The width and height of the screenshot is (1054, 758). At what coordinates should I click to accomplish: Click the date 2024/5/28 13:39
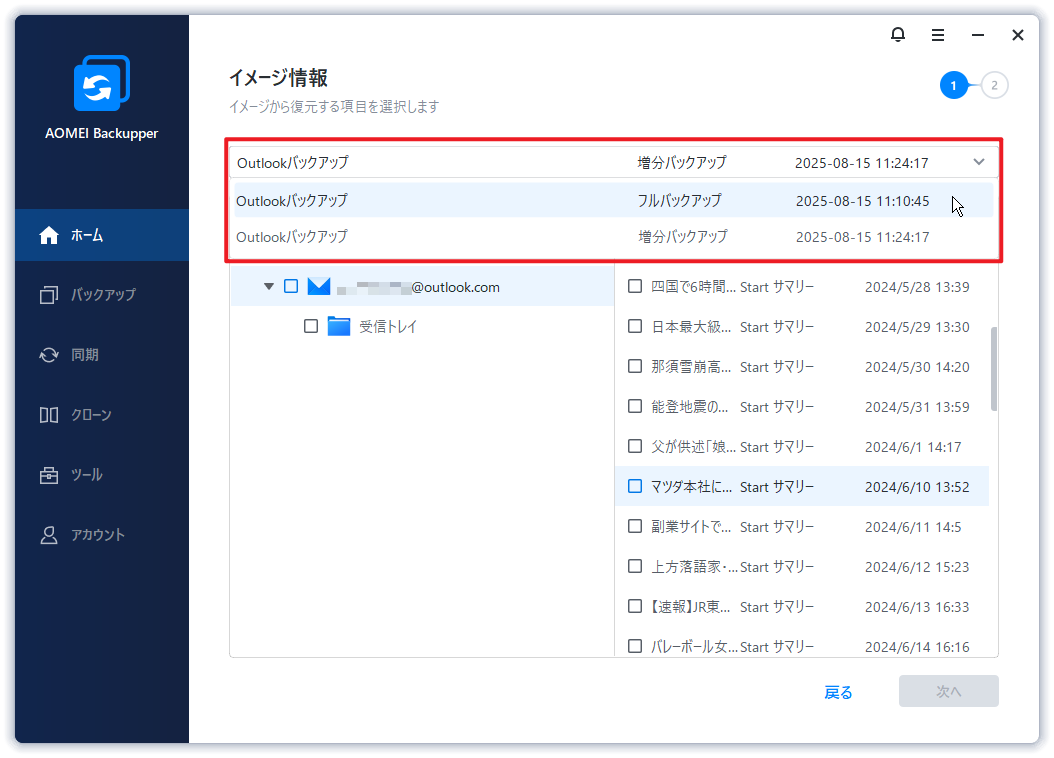point(917,287)
